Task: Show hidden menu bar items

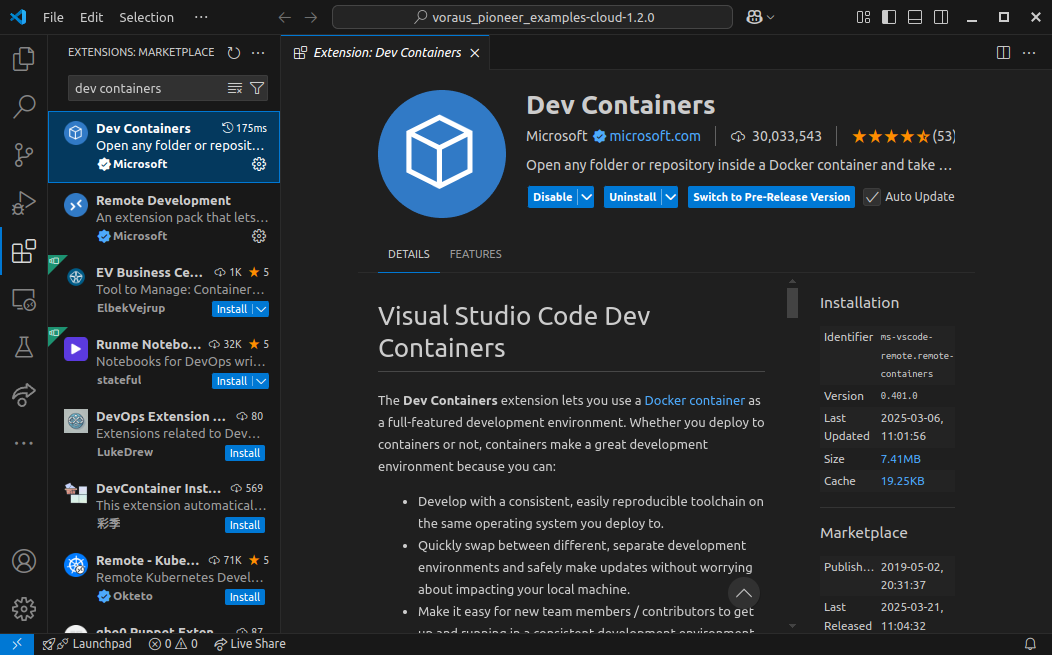Action: (201, 17)
